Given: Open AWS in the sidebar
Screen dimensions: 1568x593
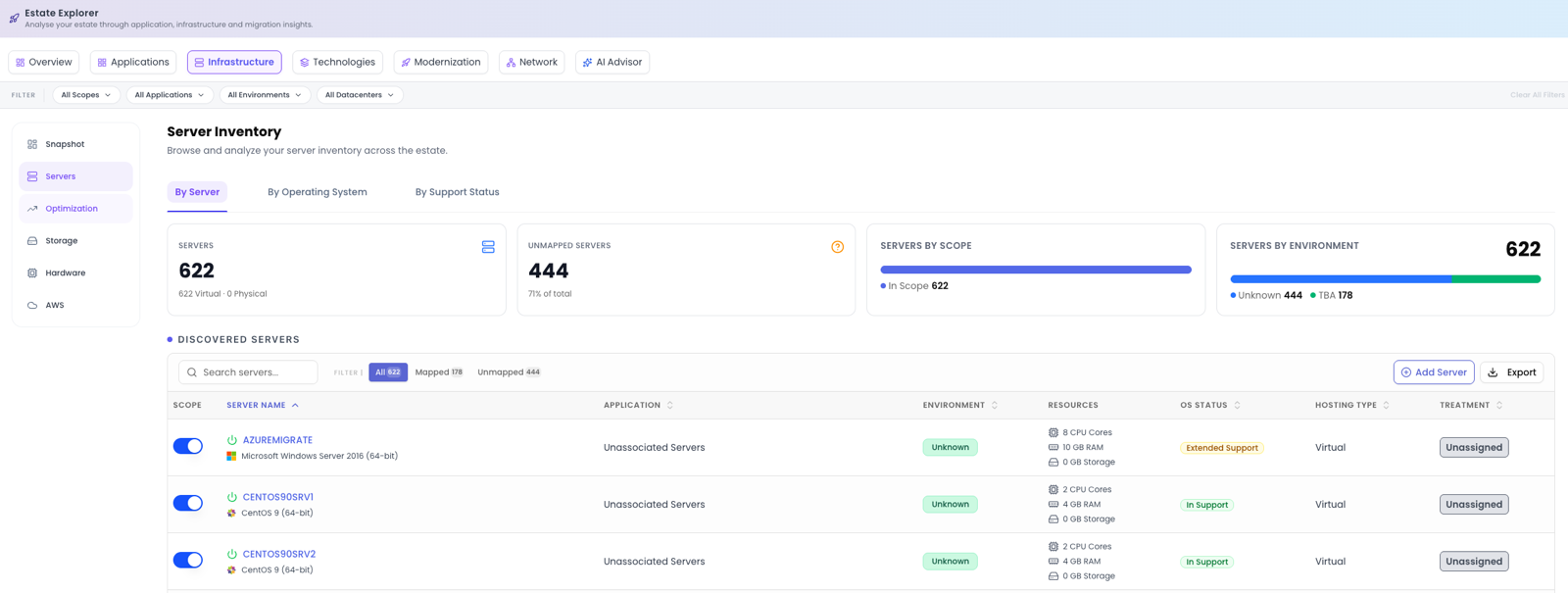Looking at the screenshot, I should coord(75,305).
